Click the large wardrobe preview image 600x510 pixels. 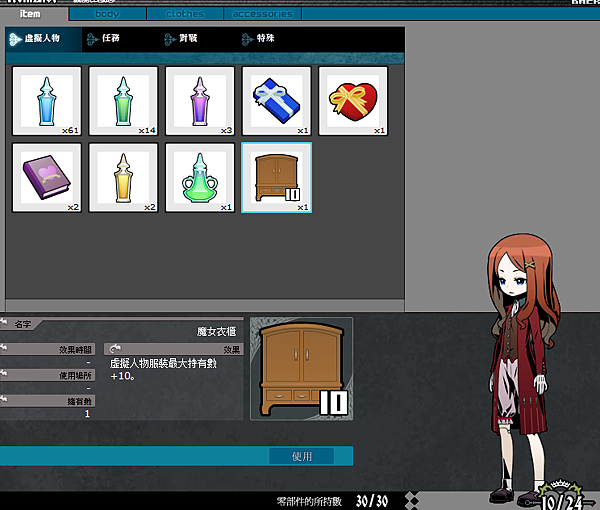[x=302, y=369]
